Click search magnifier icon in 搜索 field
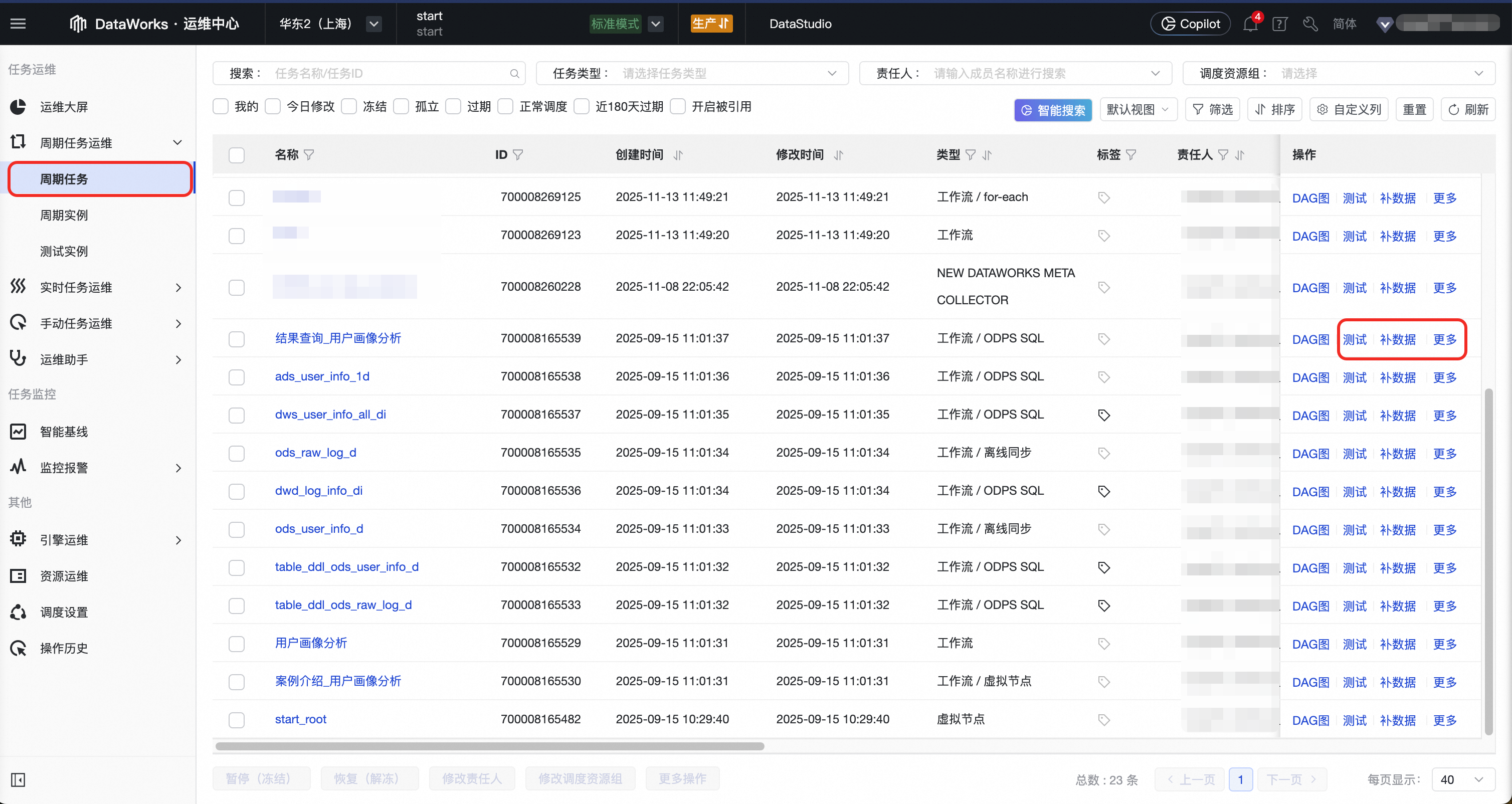The width and height of the screenshot is (1512, 804). (x=514, y=73)
